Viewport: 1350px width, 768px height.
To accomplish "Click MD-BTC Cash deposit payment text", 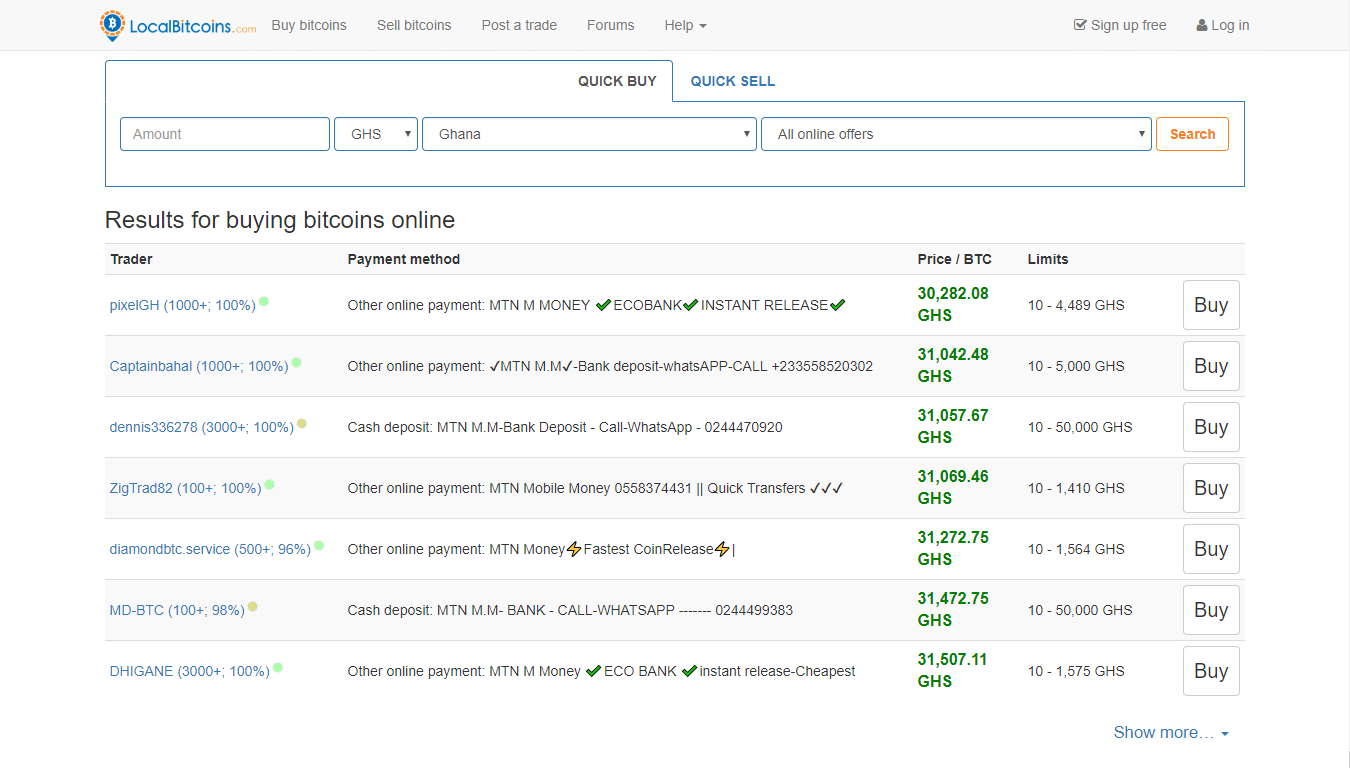I will [570, 610].
